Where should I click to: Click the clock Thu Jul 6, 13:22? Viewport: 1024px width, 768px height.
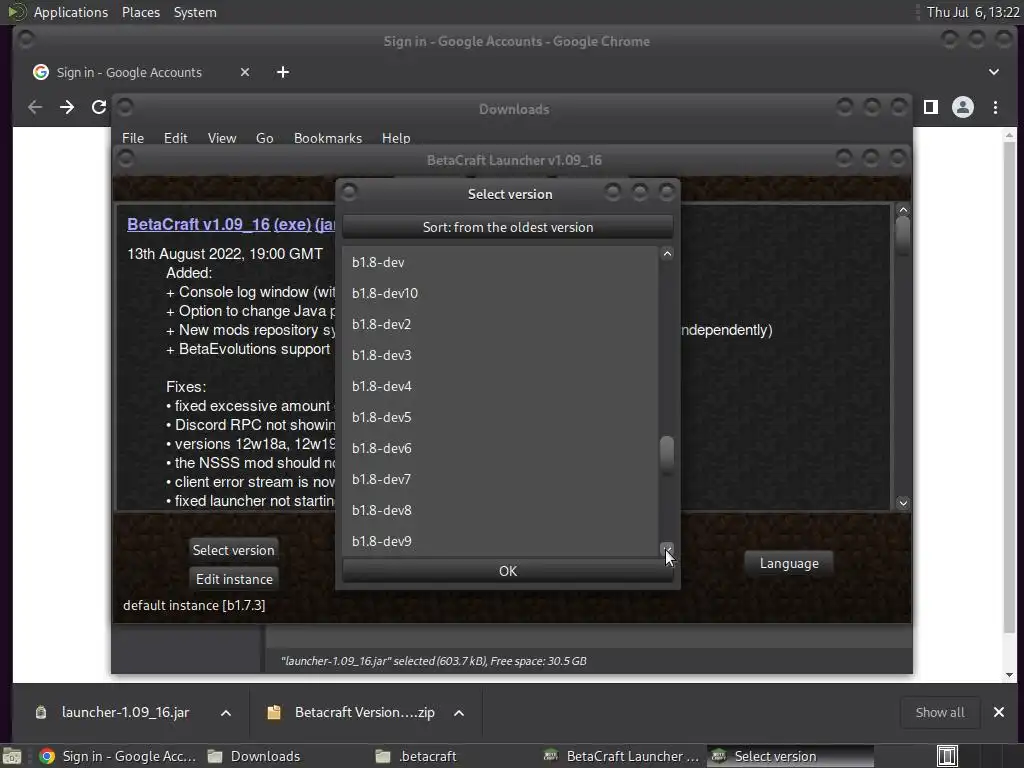point(973,12)
